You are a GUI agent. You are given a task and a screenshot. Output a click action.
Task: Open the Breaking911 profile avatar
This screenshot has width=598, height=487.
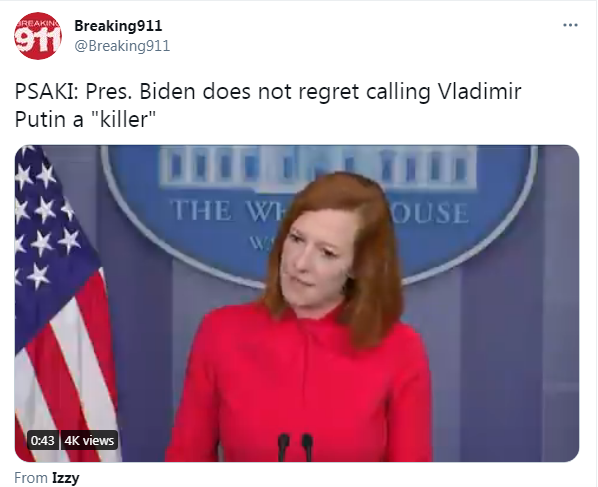tap(38, 35)
